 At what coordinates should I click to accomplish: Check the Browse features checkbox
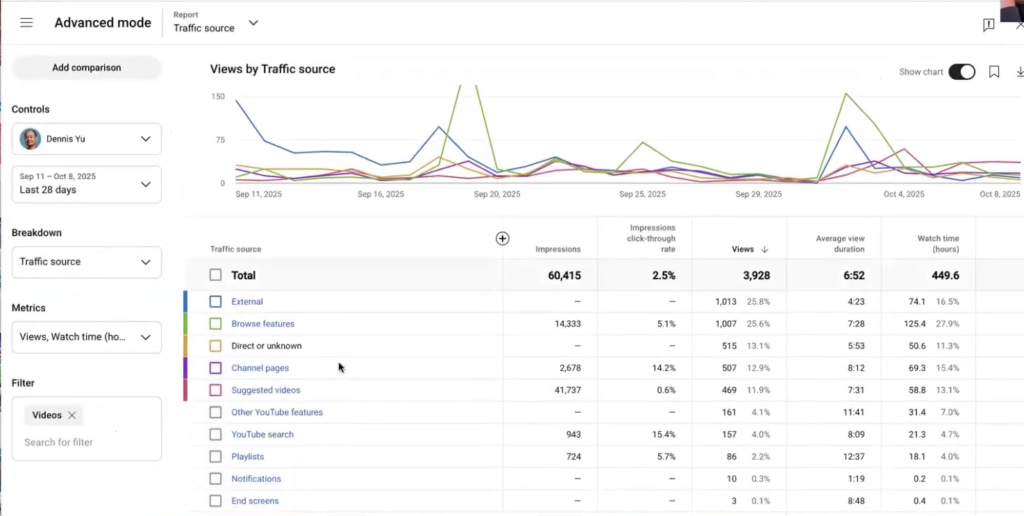(x=216, y=324)
